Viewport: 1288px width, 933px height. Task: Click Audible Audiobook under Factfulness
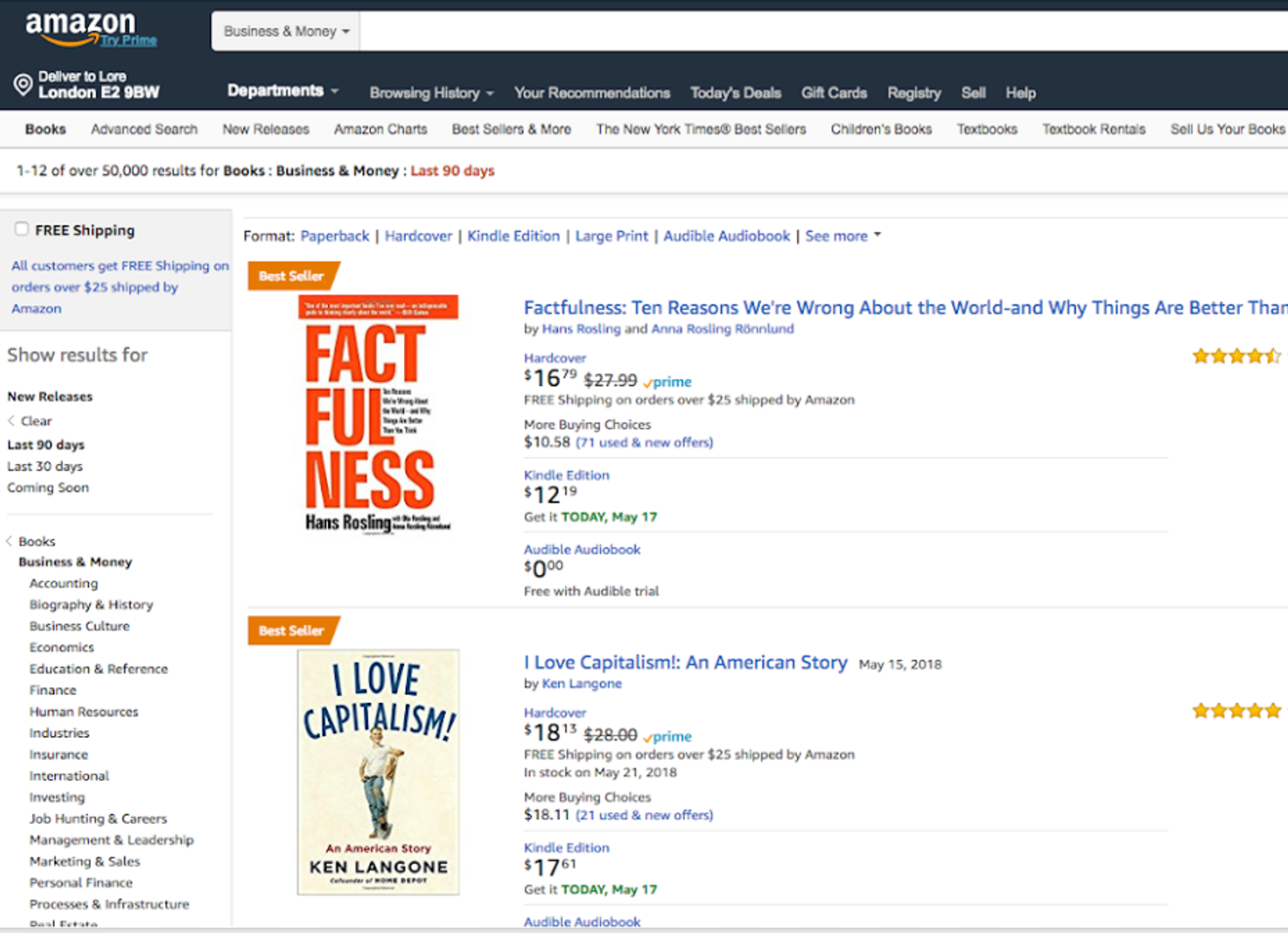pyautogui.click(x=582, y=549)
